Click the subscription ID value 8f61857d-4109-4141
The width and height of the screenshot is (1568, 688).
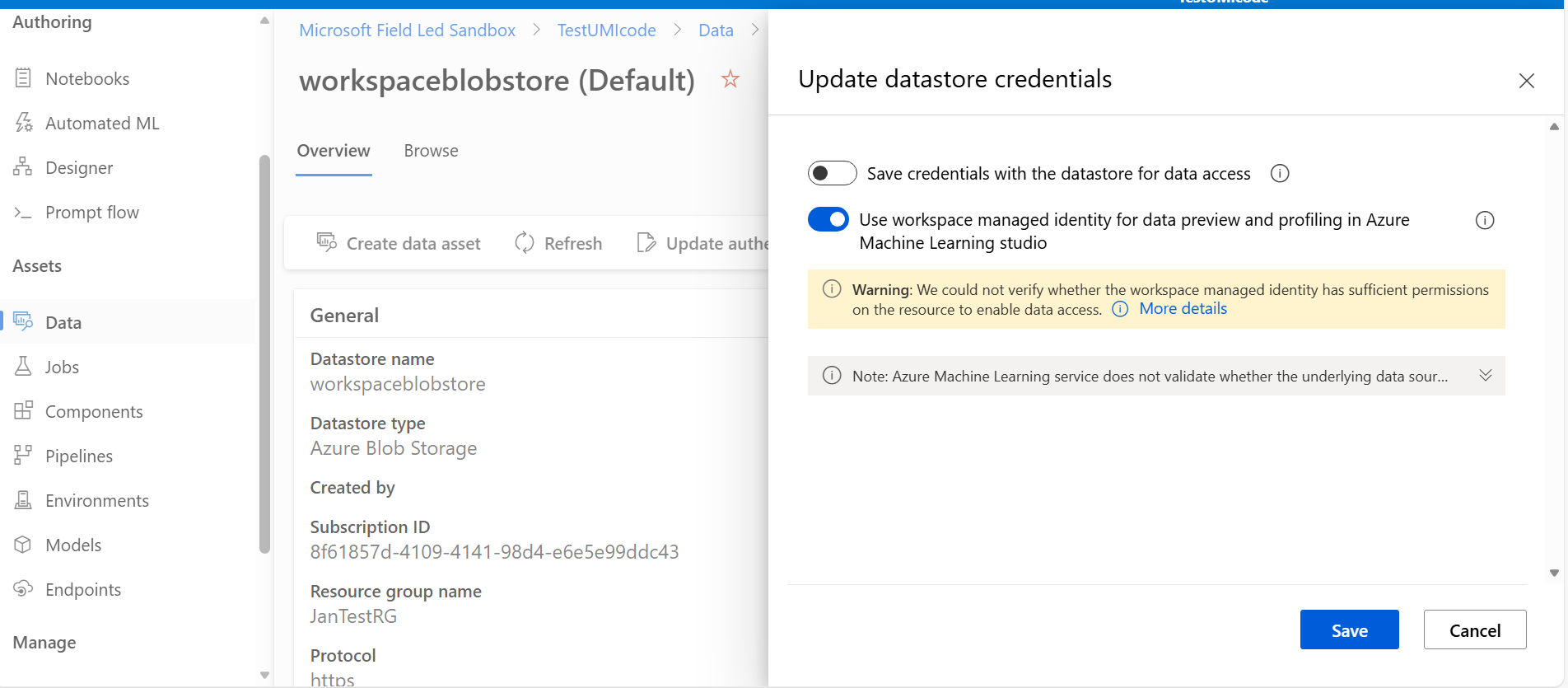tap(494, 552)
